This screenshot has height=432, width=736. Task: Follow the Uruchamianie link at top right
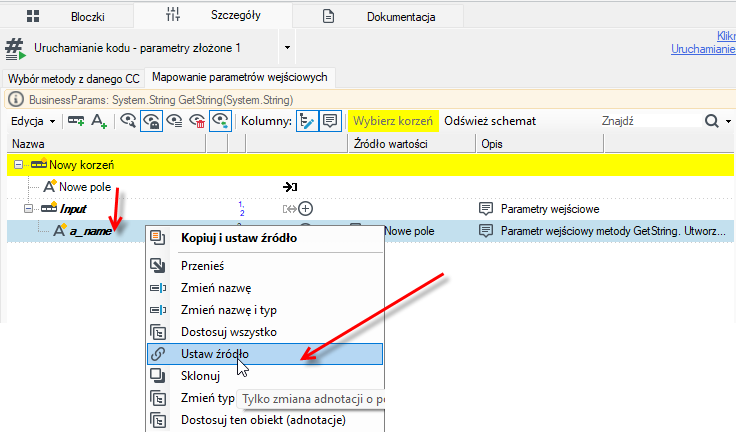pos(703,49)
